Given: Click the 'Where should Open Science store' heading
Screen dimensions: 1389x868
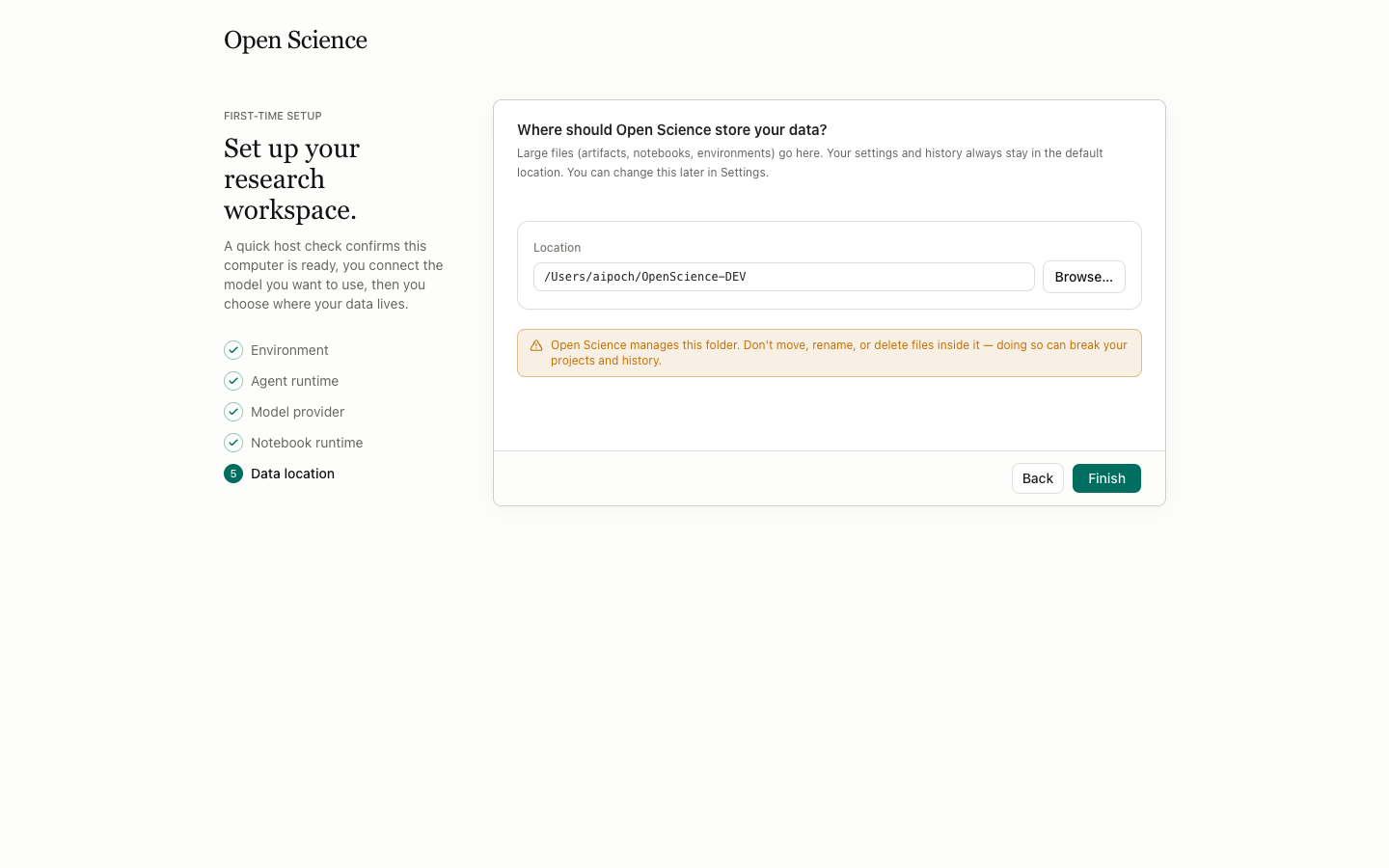Looking at the screenshot, I should pyautogui.click(x=672, y=130).
